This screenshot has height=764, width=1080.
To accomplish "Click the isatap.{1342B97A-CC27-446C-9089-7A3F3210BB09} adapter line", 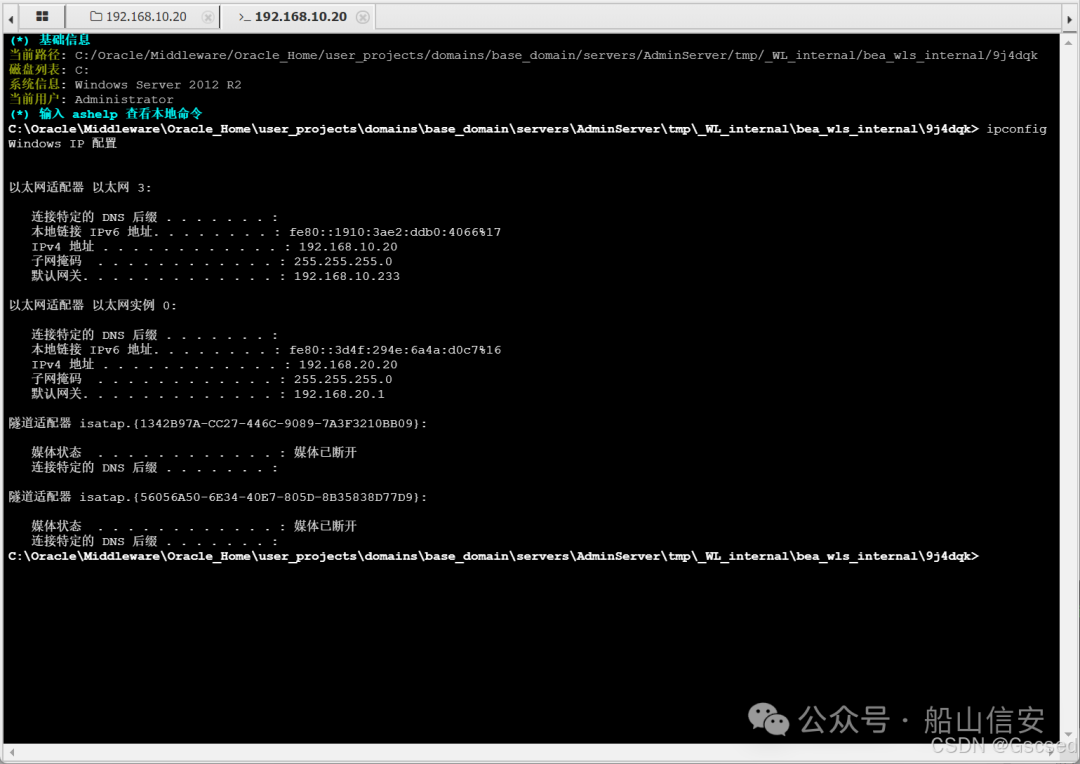I will [x=218, y=423].
